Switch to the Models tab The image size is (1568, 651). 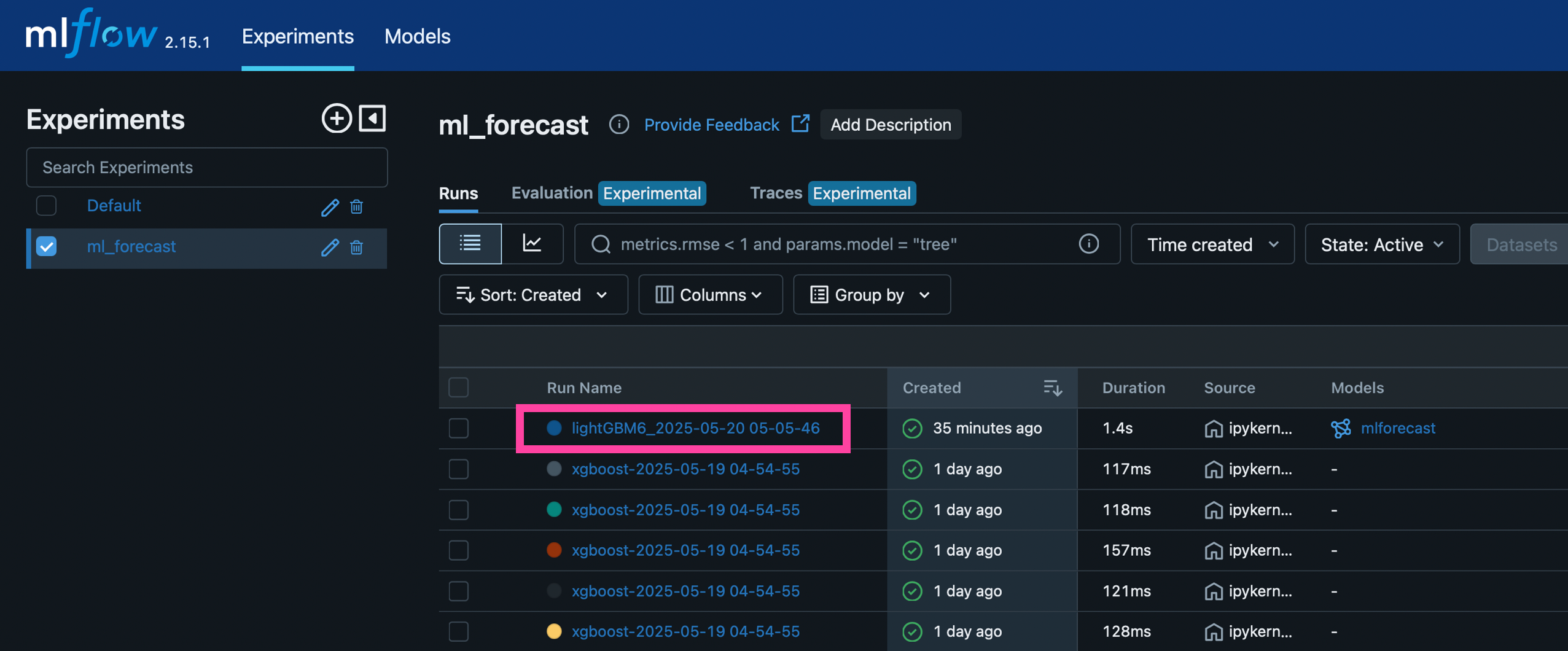417,36
